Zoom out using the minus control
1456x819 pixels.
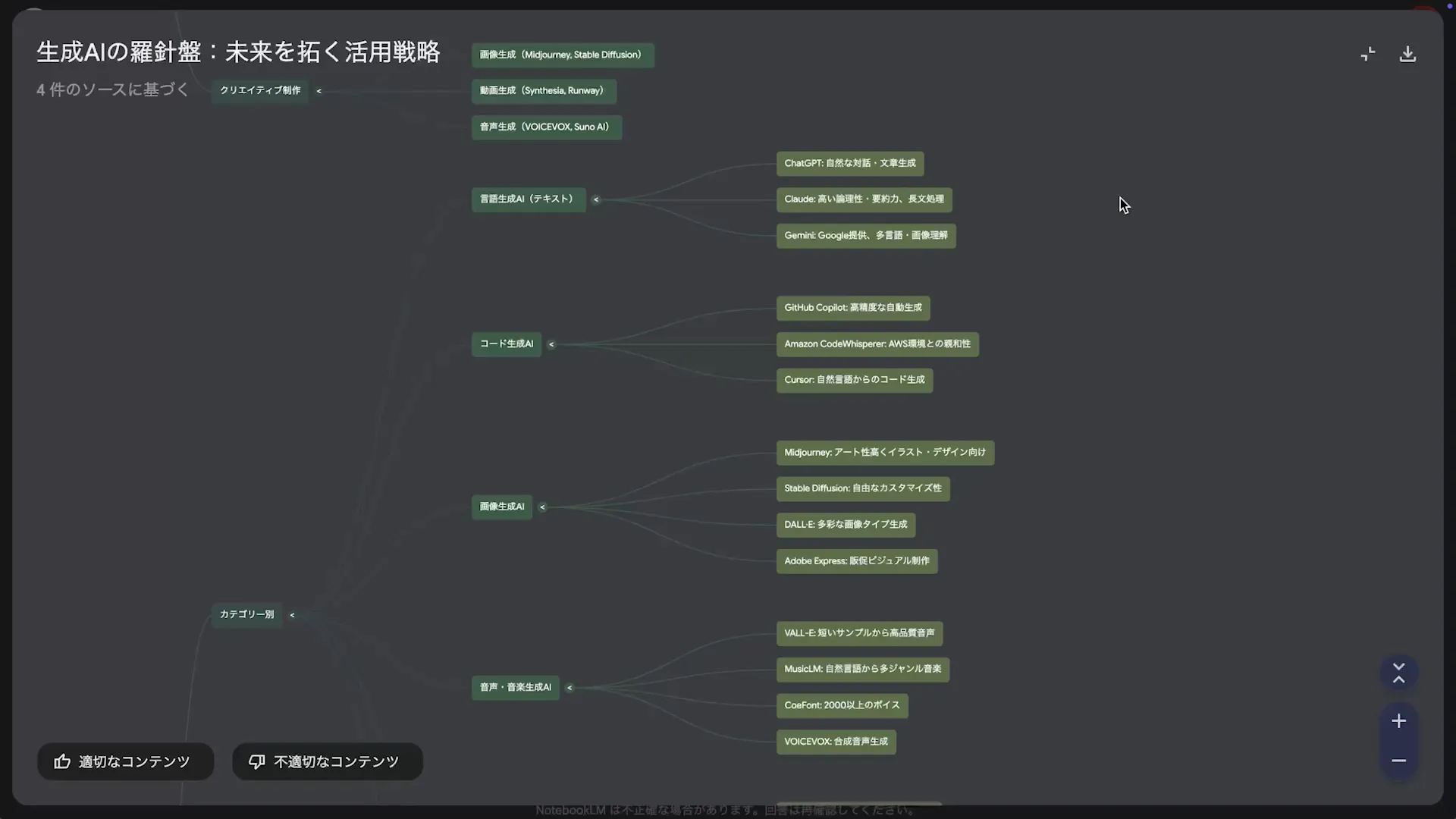click(x=1398, y=760)
